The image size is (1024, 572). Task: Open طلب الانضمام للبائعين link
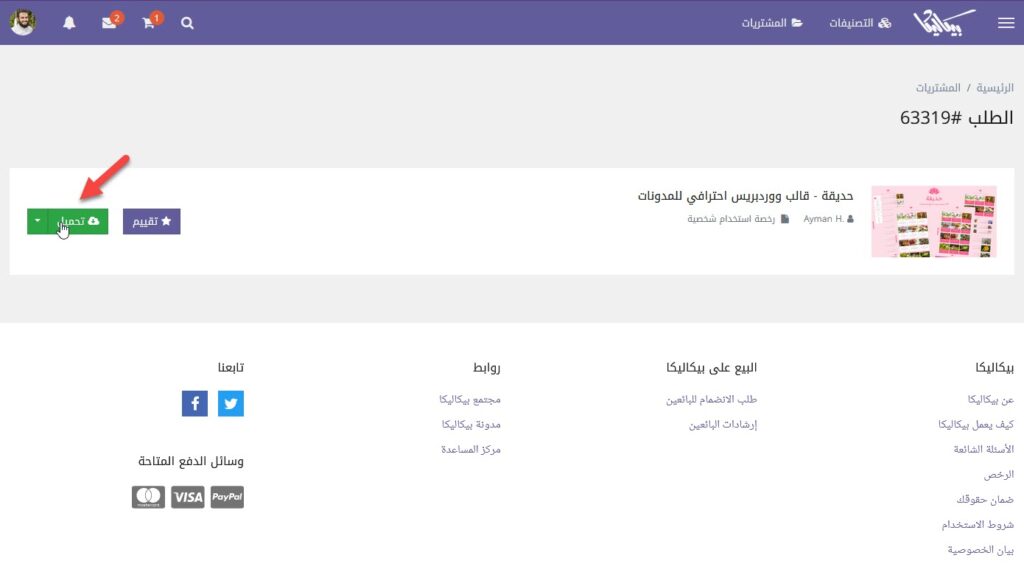[x=711, y=400]
